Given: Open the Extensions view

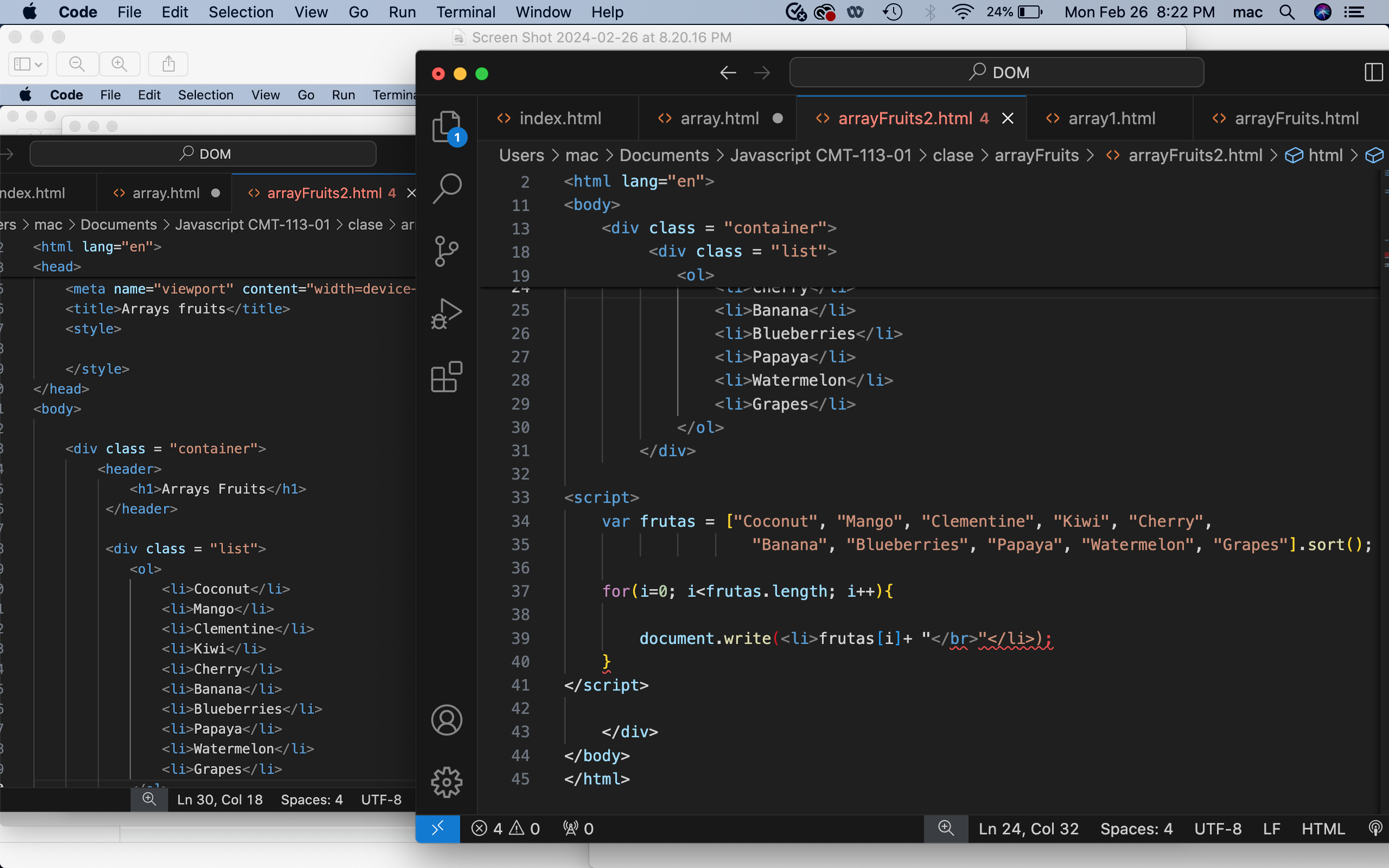Looking at the screenshot, I should (447, 376).
